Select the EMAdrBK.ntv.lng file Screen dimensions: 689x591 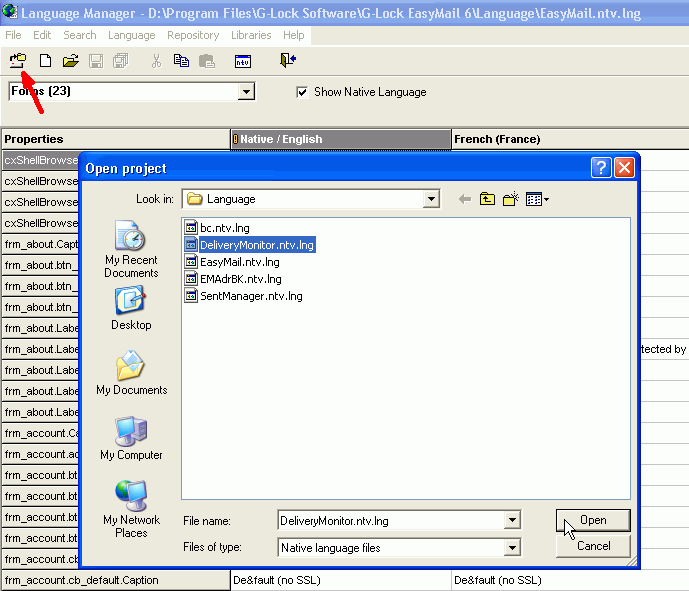click(233, 279)
